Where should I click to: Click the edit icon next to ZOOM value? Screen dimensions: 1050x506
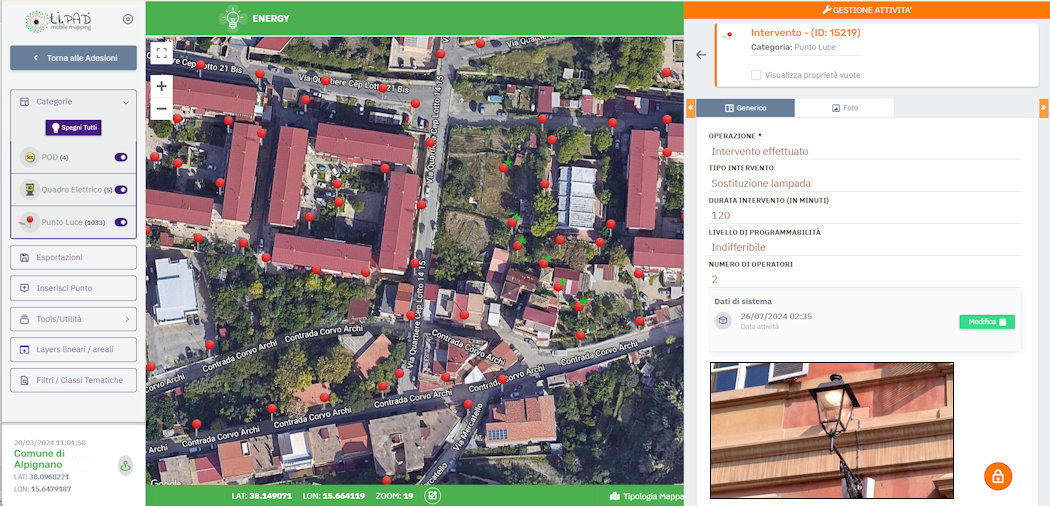432,495
